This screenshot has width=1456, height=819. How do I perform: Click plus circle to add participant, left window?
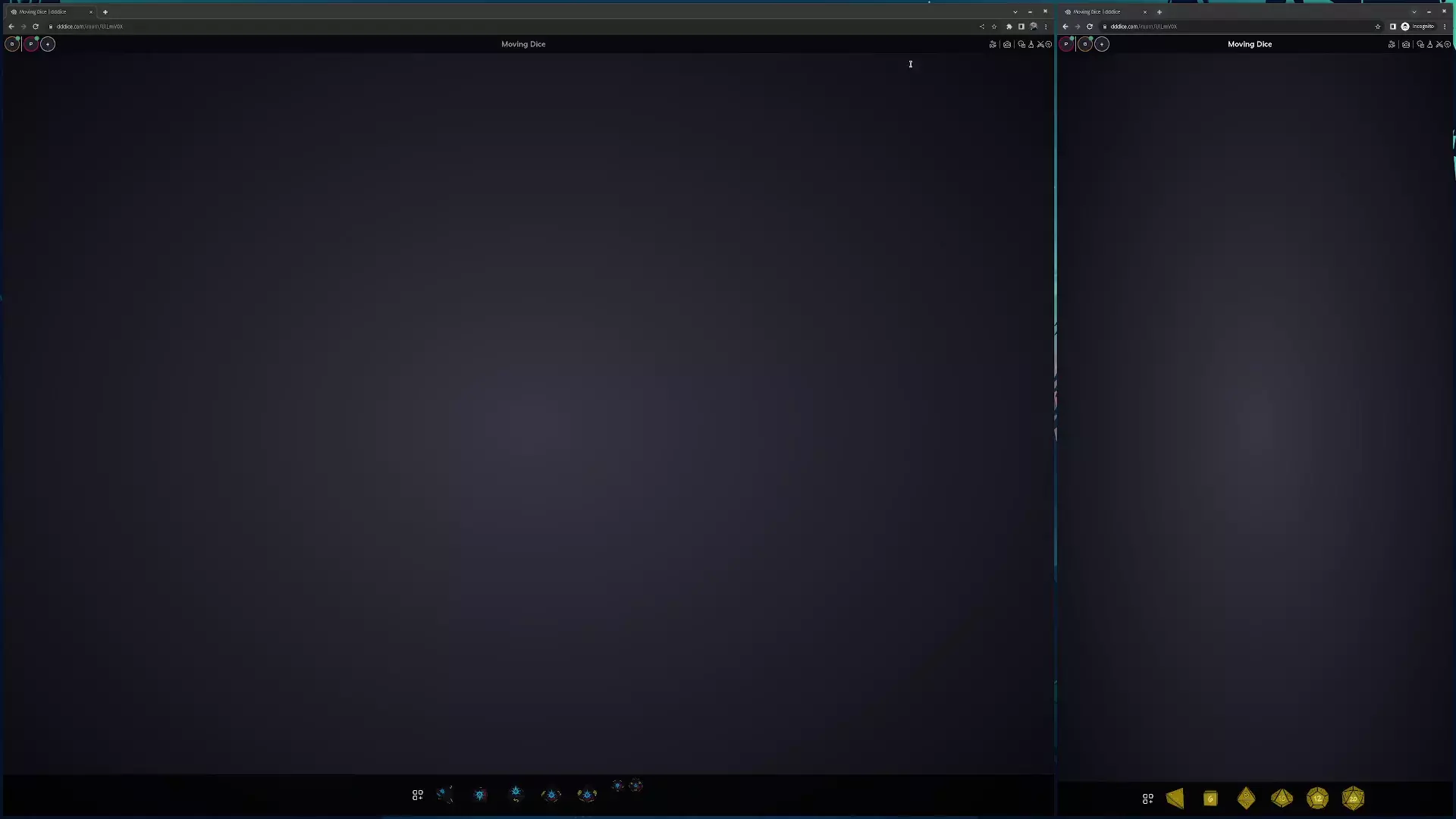pyautogui.click(x=48, y=44)
